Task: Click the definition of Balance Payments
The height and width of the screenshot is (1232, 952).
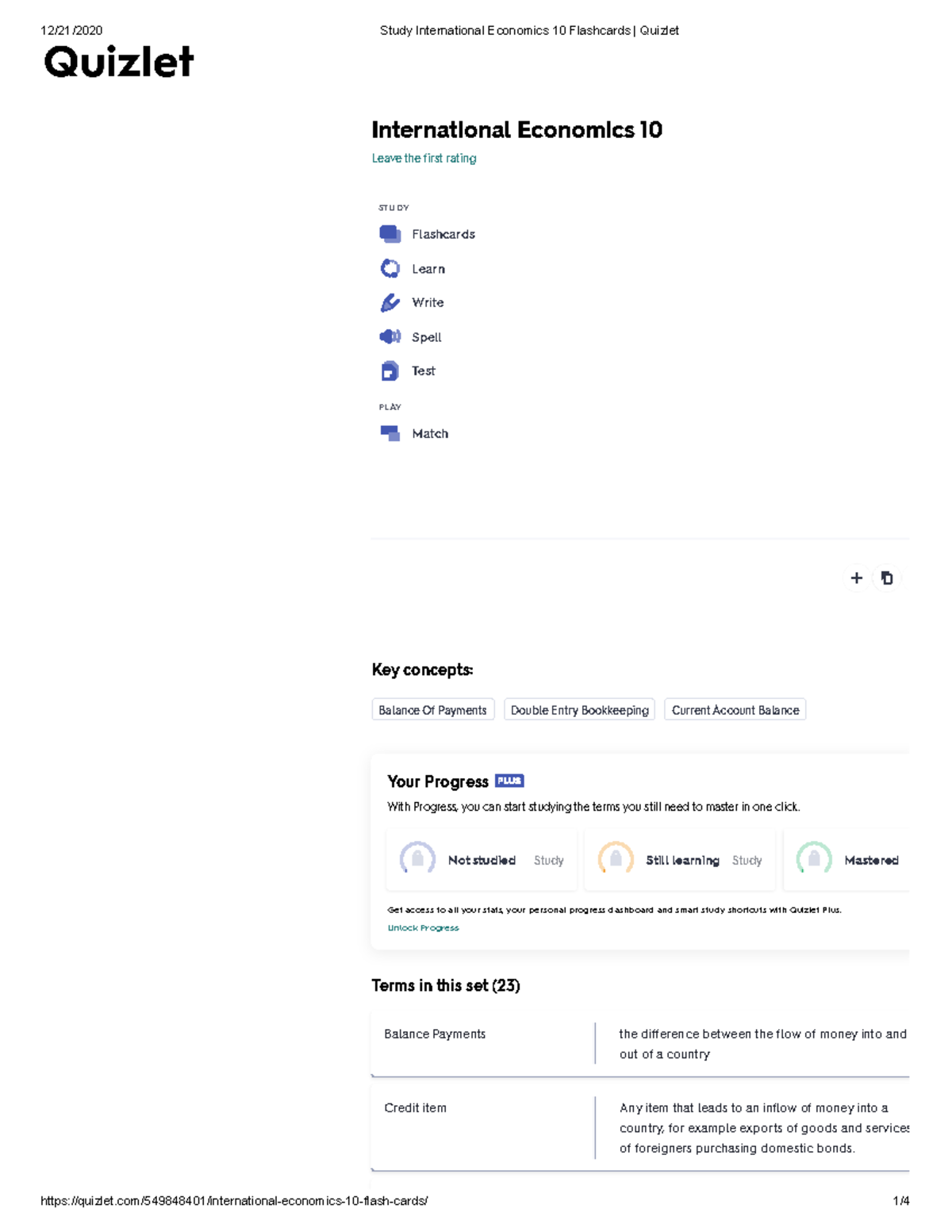Action: 763,1044
